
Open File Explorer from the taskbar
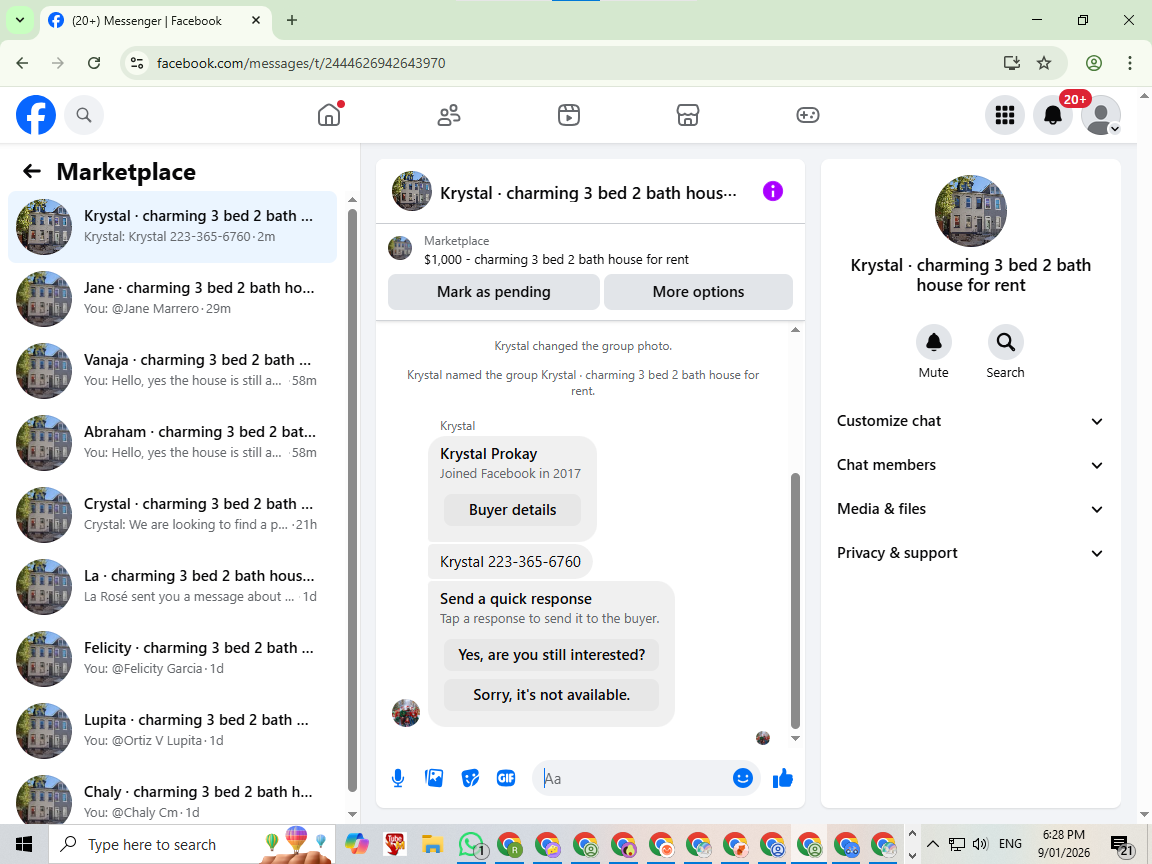[433, 845]
